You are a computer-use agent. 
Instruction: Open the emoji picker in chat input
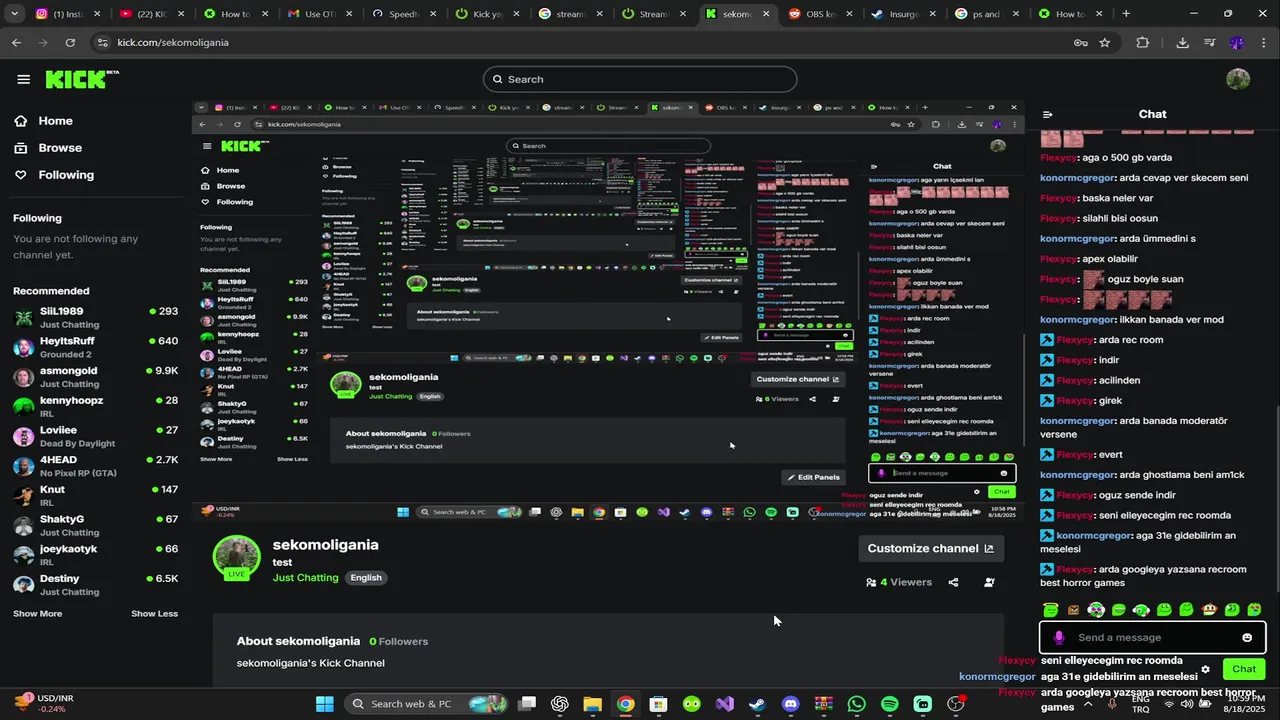pyautogui.click(x=1247, y=637)
